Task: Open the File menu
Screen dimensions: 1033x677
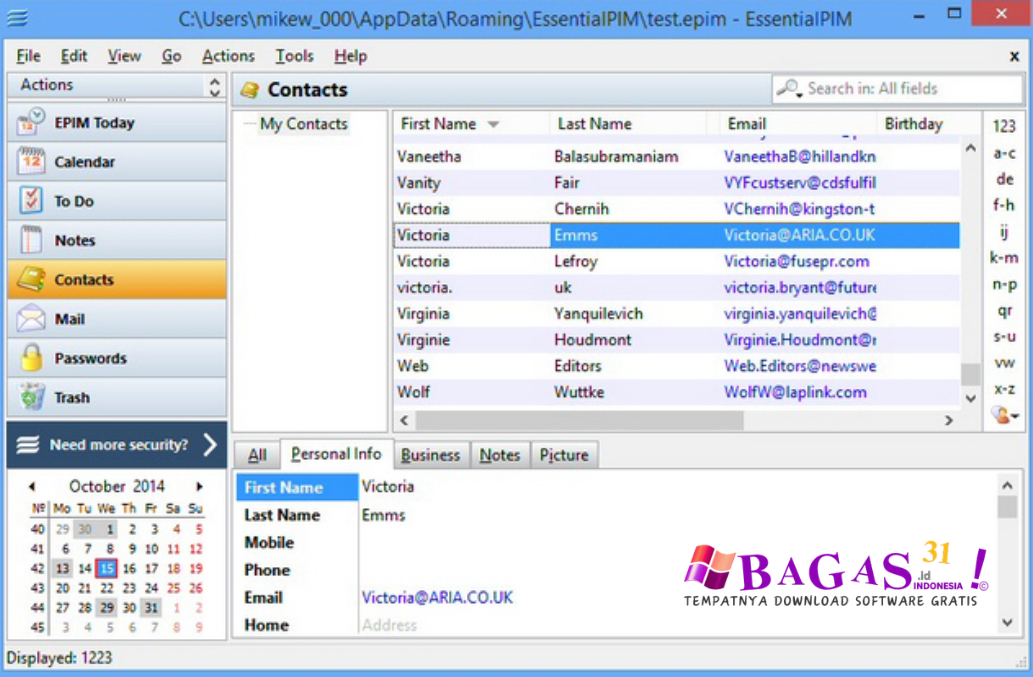Action: pos(28,57)
